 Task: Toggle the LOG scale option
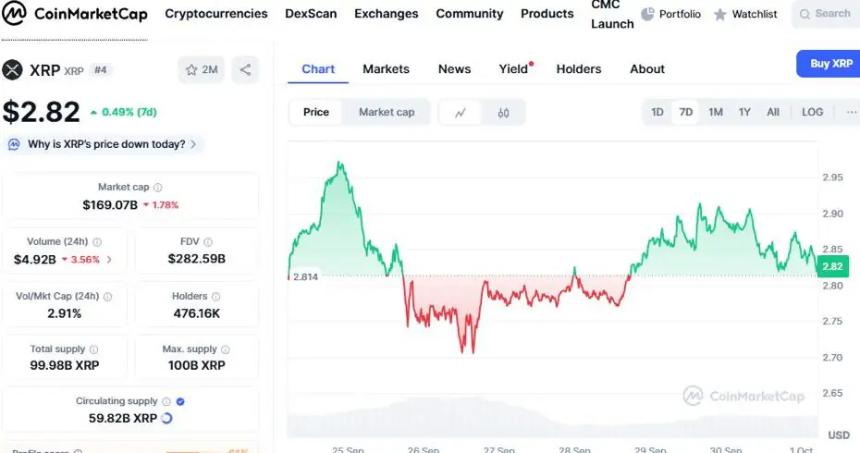(x=812, y=112)
